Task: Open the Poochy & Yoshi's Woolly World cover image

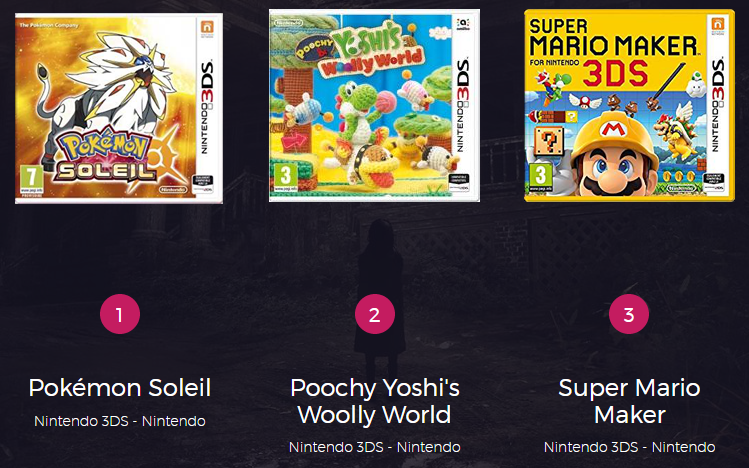Action: 374,106
